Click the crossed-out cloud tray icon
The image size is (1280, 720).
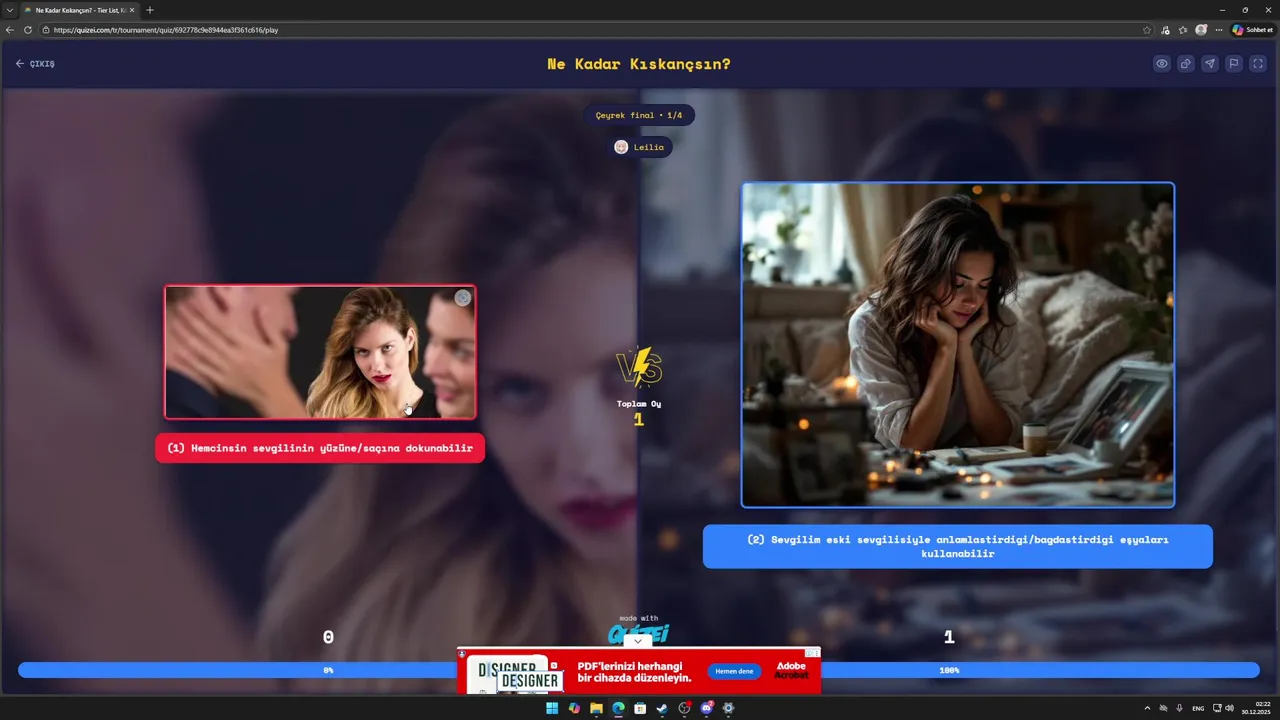pos(1163,708)
